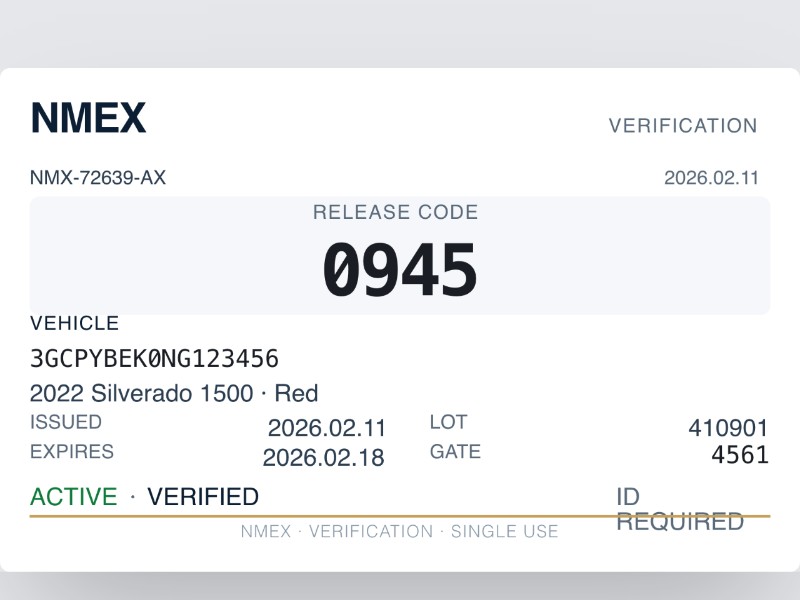Click the release code 0945
The height and width of the screenshot is (600, 800).
click(x=399, y=271)
